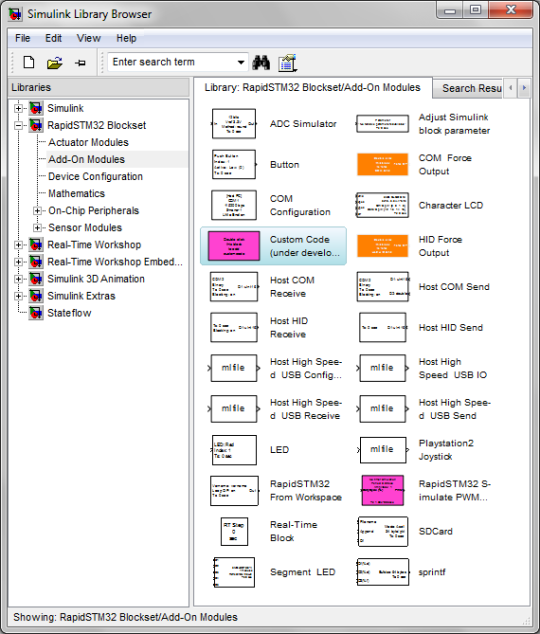The height and width of the screenshot is (634, 540).
Task: Select Adjust Simulink block parameter icon
Action: pyautogui.click(x=382, y=124)
